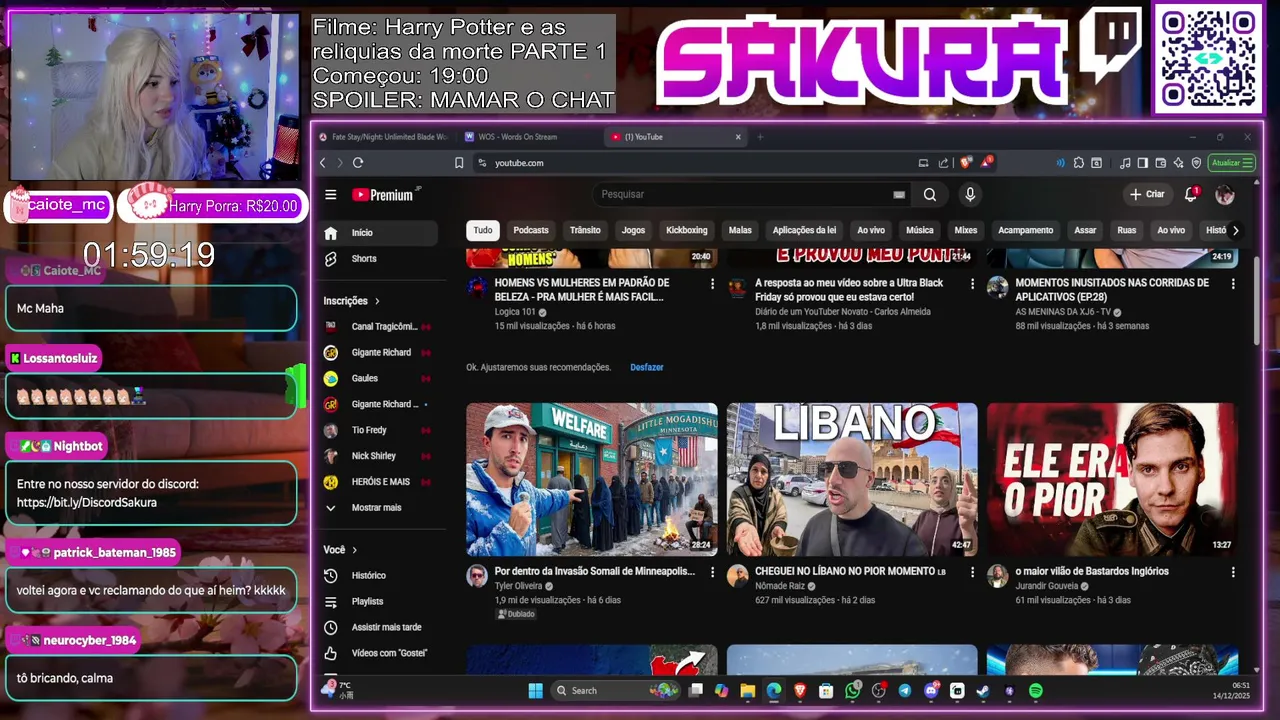The image size is (1280, 720).
Task: Click the Desfazer link
Action: pos(647,367)
